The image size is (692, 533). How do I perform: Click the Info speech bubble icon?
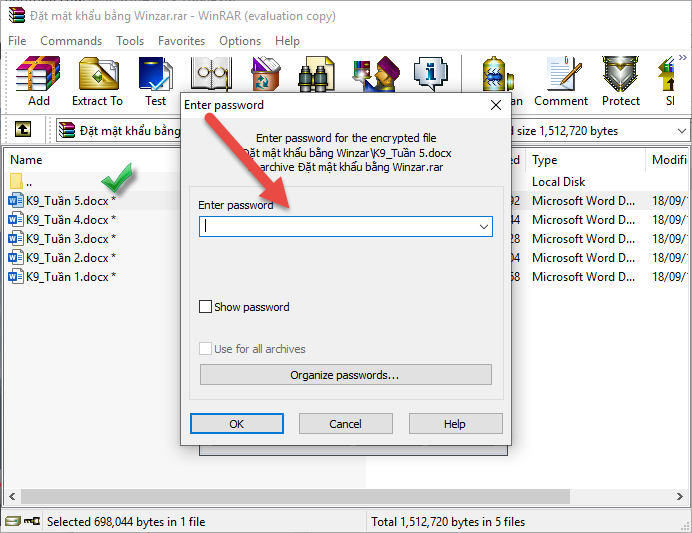click(x=430, y=73)
